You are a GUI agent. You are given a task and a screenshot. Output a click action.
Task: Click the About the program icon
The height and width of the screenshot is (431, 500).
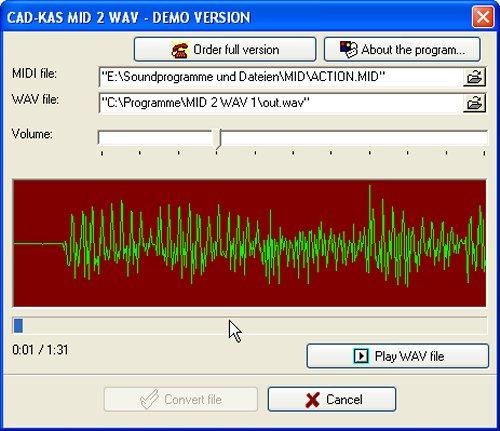click(348, 50)
